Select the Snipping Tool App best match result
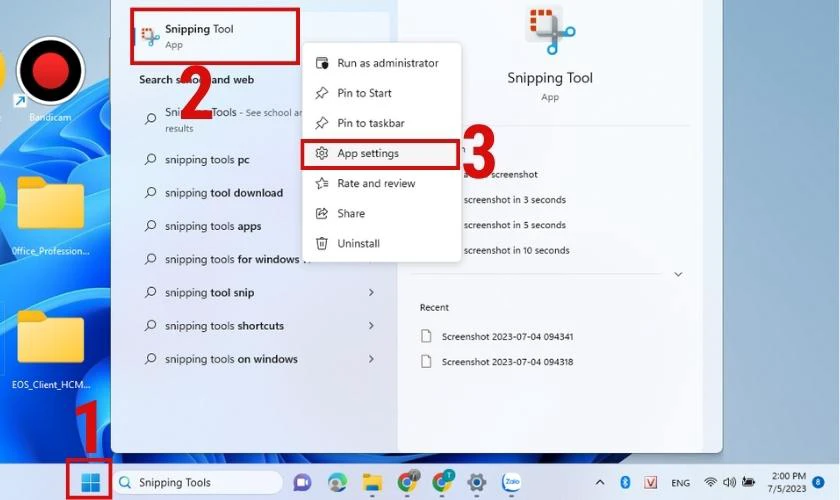Image resolution: width=840 pixels, height=500 pixels. tap(215, 36)
